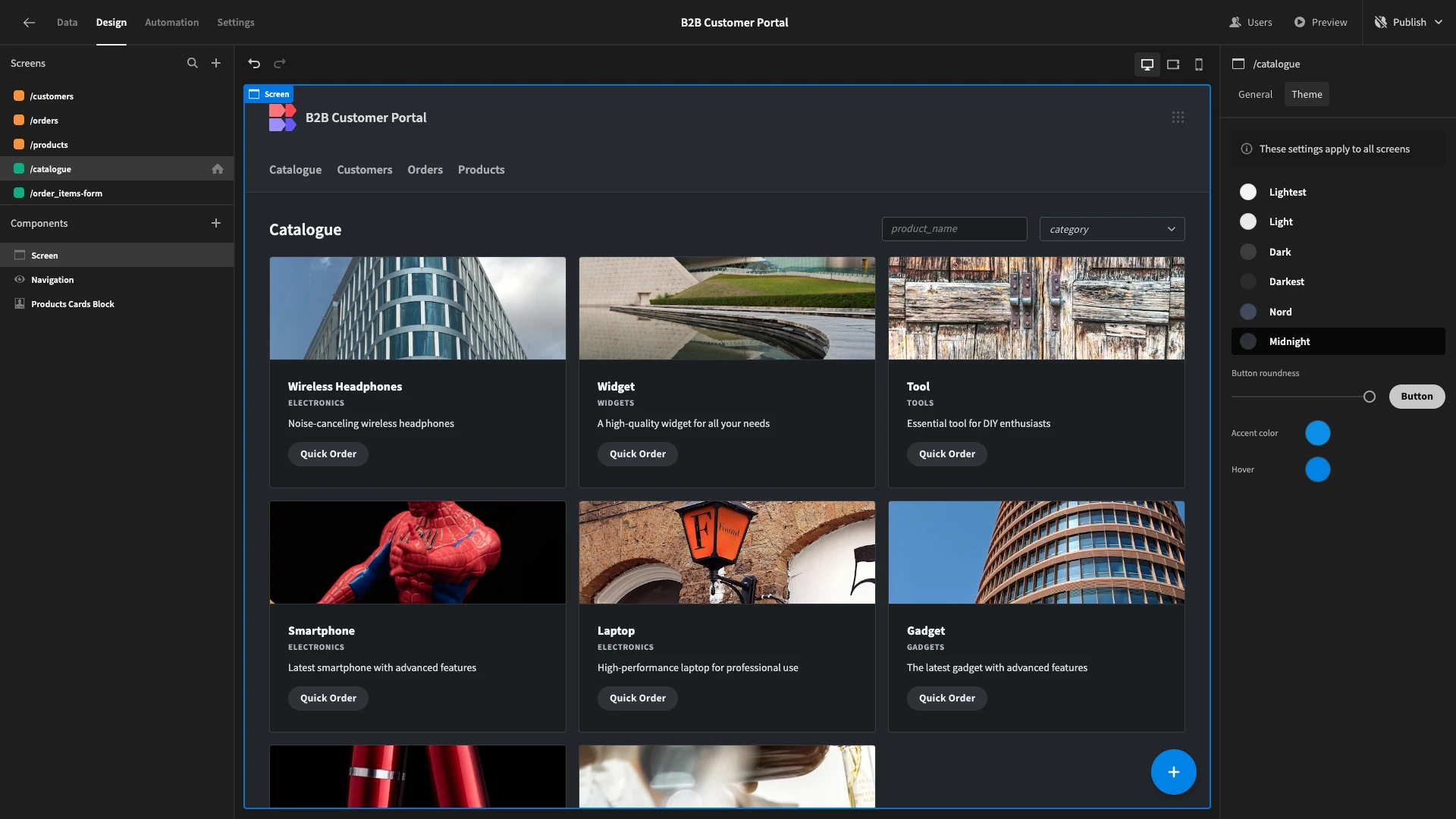Redo the last change

pos(280,64)
